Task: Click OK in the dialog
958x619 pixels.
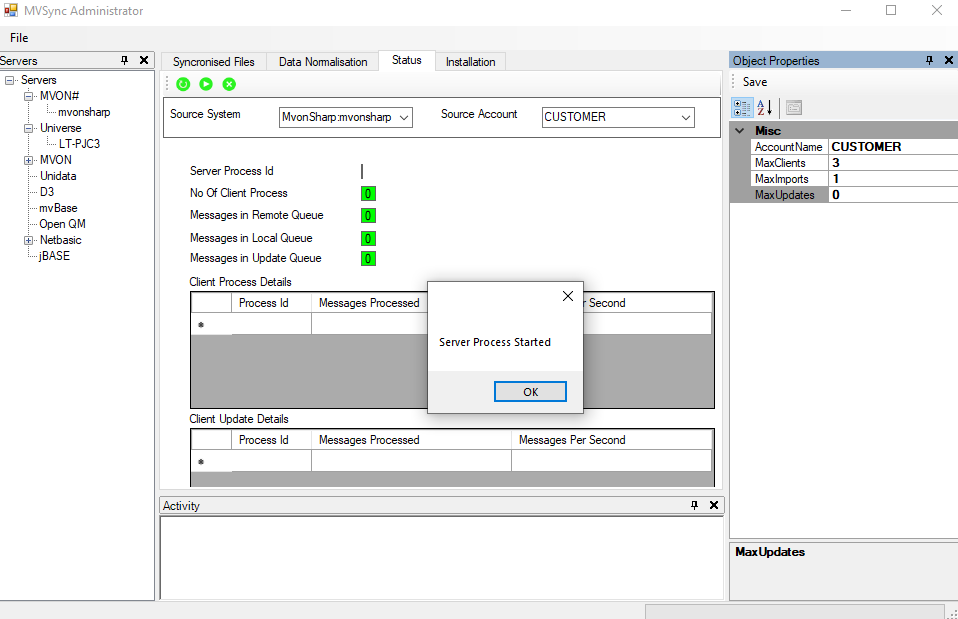Action: click(x=530, y=392)
